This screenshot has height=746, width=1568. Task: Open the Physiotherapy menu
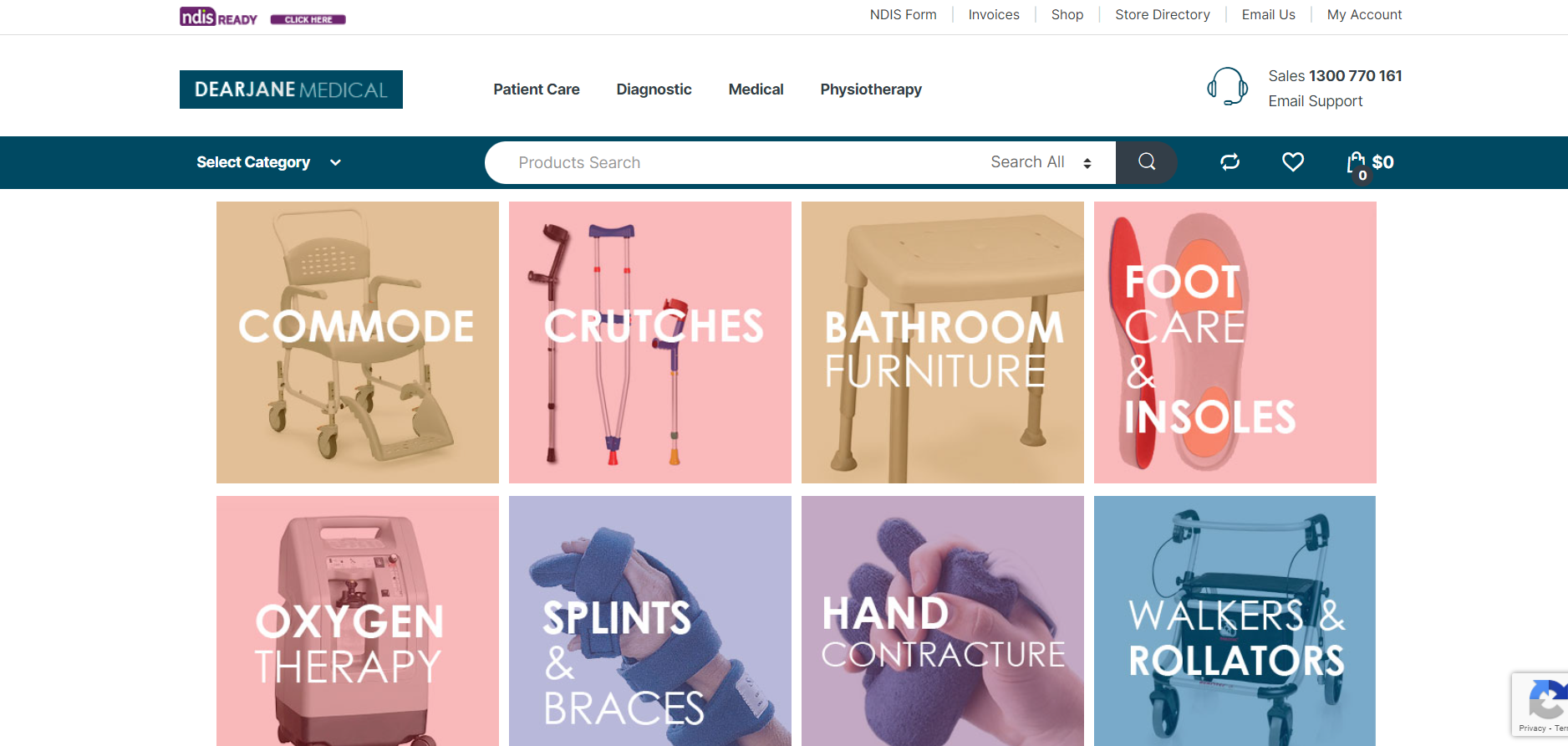pos(871,89)
